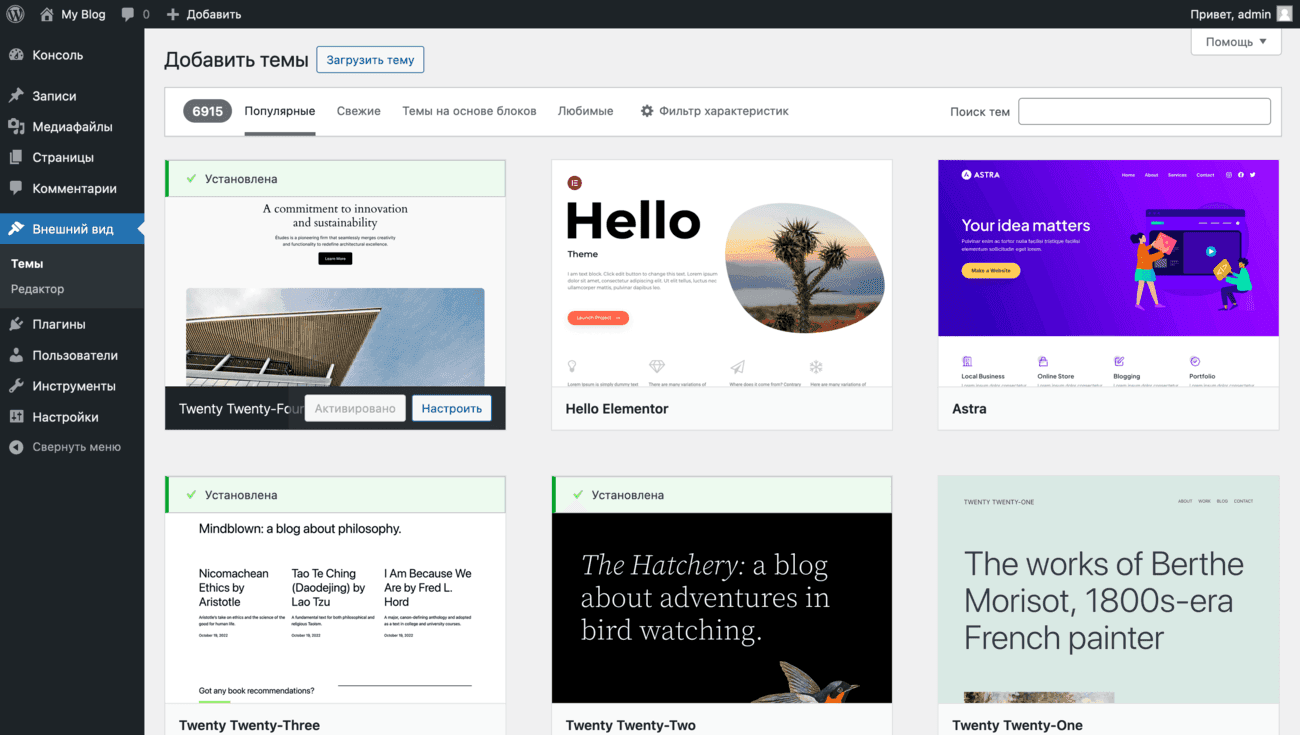The image size is (1300, 735).
Task: Click the home icon beside My Blog
Action: (x=47, y=14)
